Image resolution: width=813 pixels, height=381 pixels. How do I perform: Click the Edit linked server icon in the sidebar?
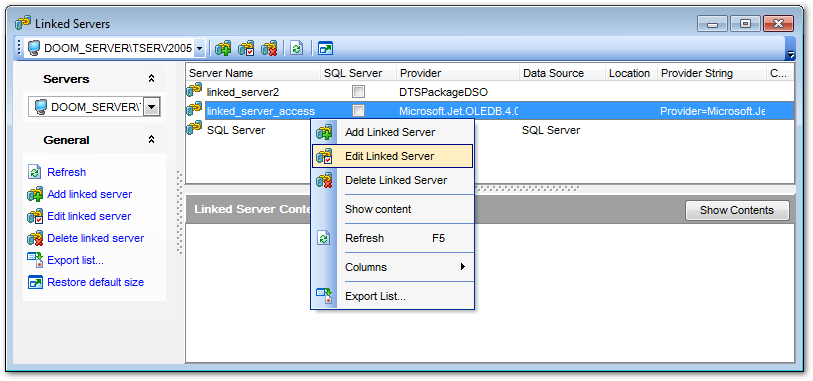coord(35,216)
